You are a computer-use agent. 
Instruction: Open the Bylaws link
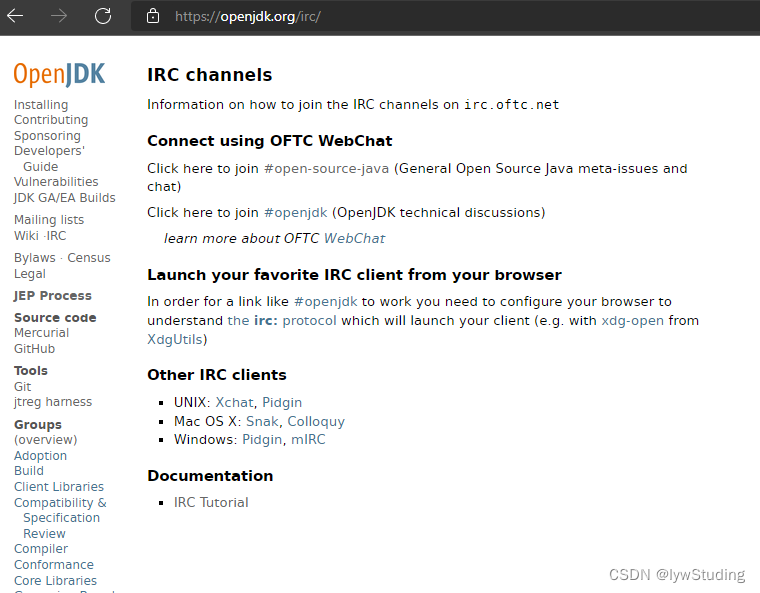pyautogui.click(x=34, y=257)
